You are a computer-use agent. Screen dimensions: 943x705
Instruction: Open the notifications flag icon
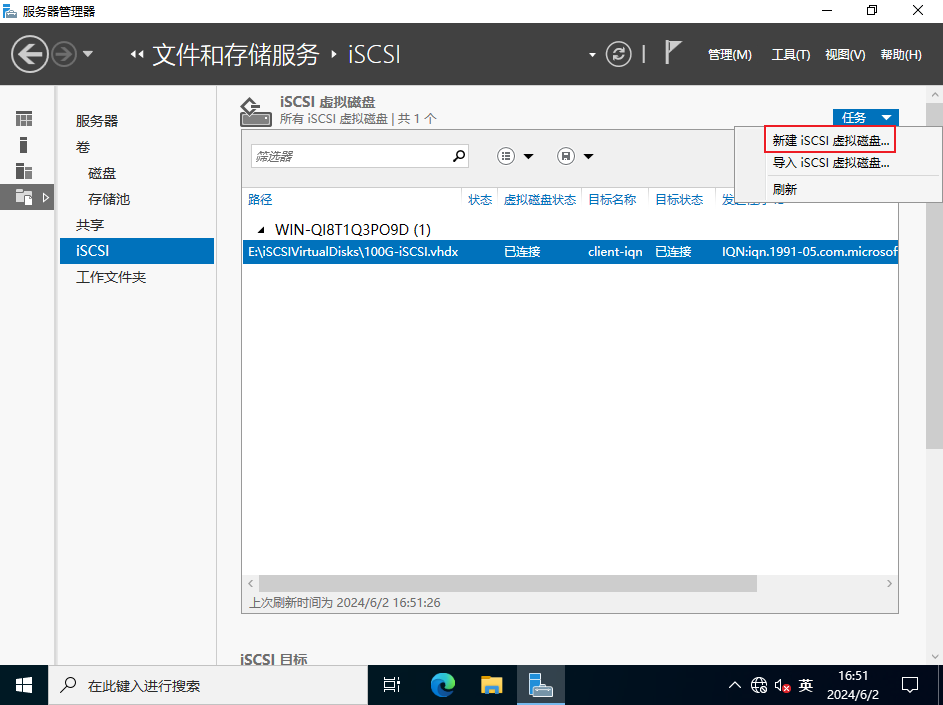[673, 54]
